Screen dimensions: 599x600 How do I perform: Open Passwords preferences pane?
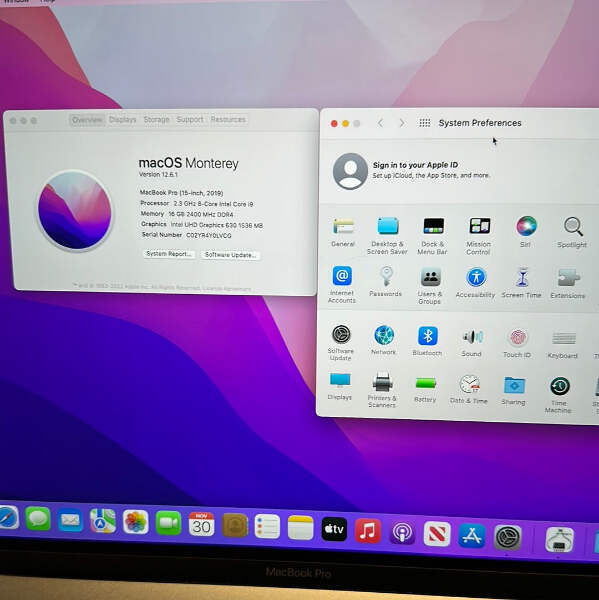click(x=385, y=281)
